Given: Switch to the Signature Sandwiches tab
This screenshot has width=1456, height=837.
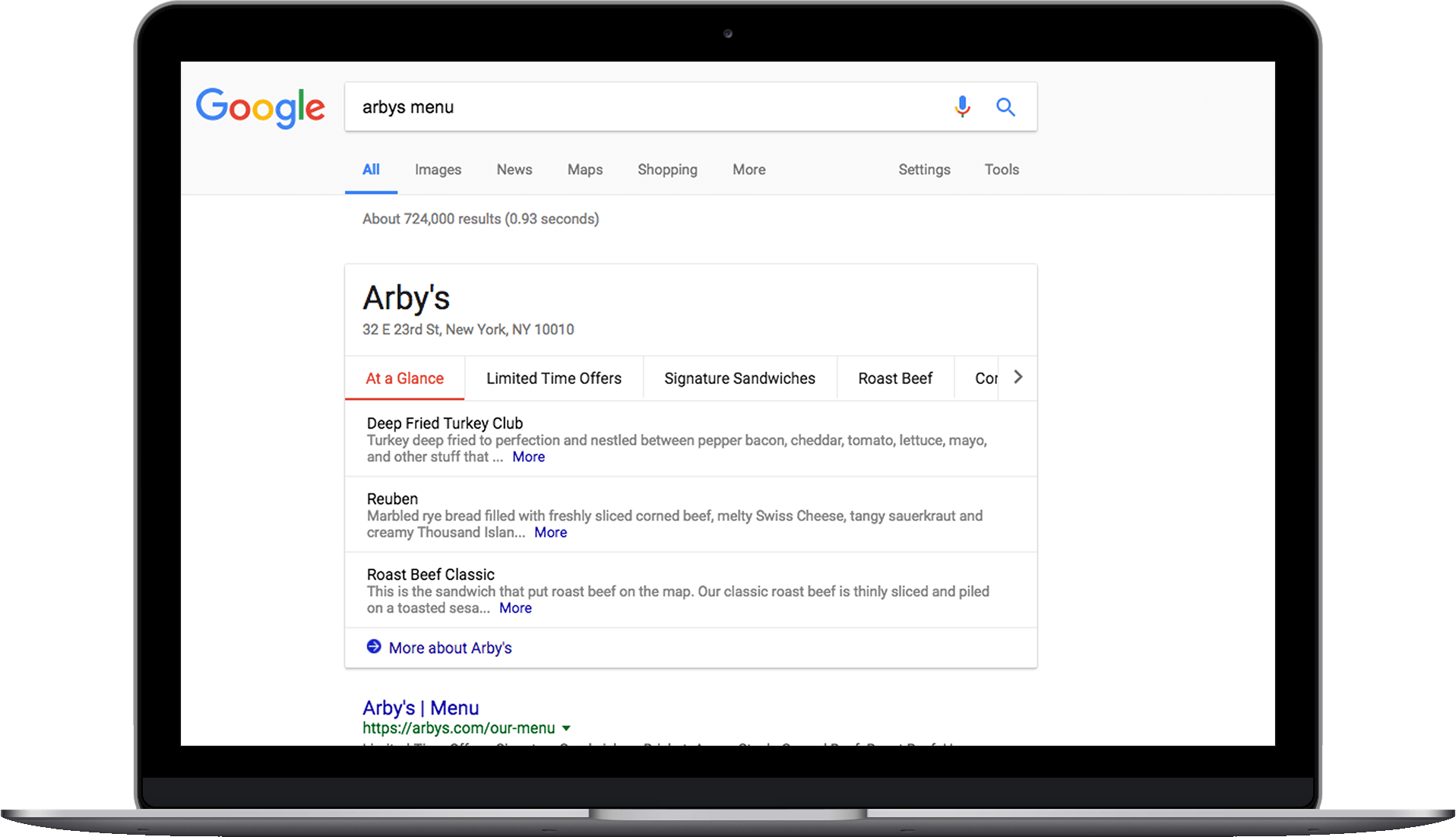Looking at the screenshot, I should pyautogui.click(x=739, y=379).
